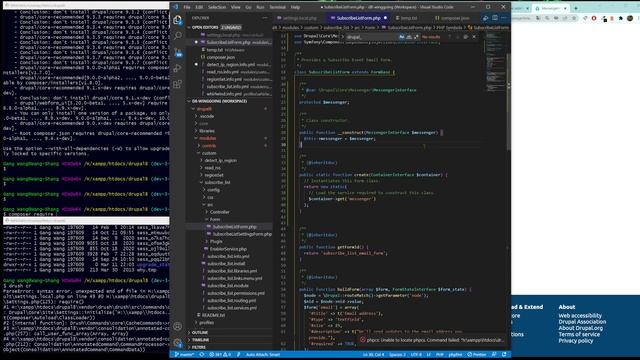The image size is (640, 360).
Task: Open Drupal Association link in browser
Action: click(x=582, y=322)
